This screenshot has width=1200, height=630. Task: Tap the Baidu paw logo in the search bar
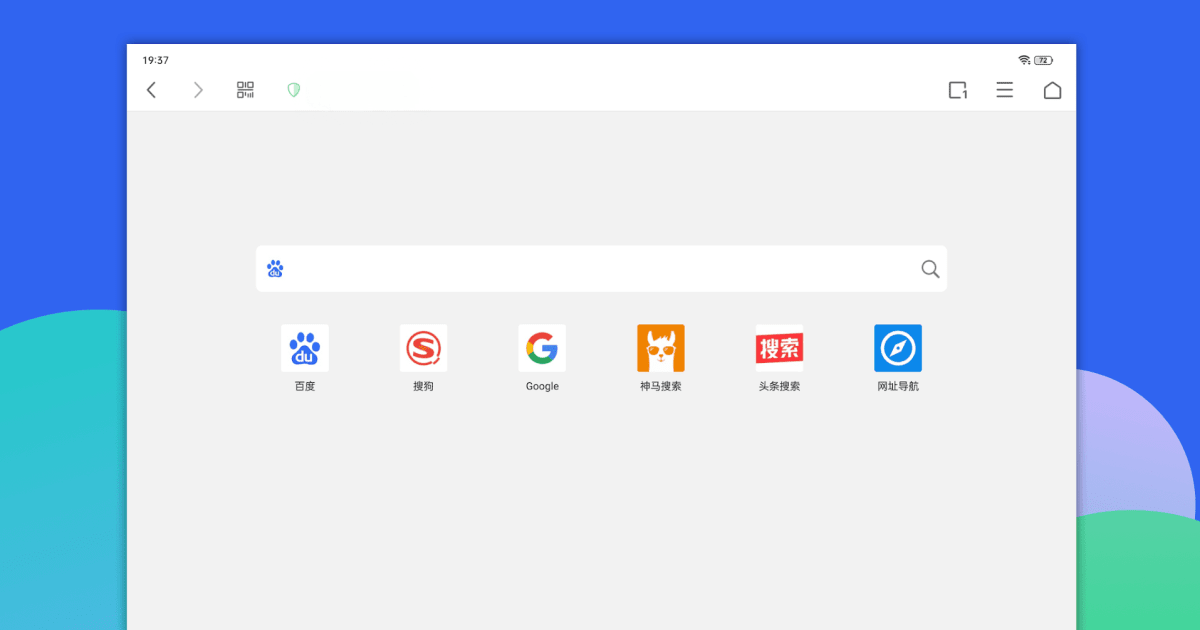pyautogui.click(x=275, y=268)
